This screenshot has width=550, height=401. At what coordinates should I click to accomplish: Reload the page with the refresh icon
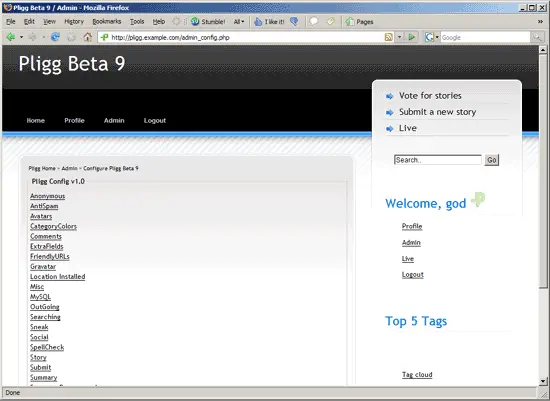click(x=55, y=36)
